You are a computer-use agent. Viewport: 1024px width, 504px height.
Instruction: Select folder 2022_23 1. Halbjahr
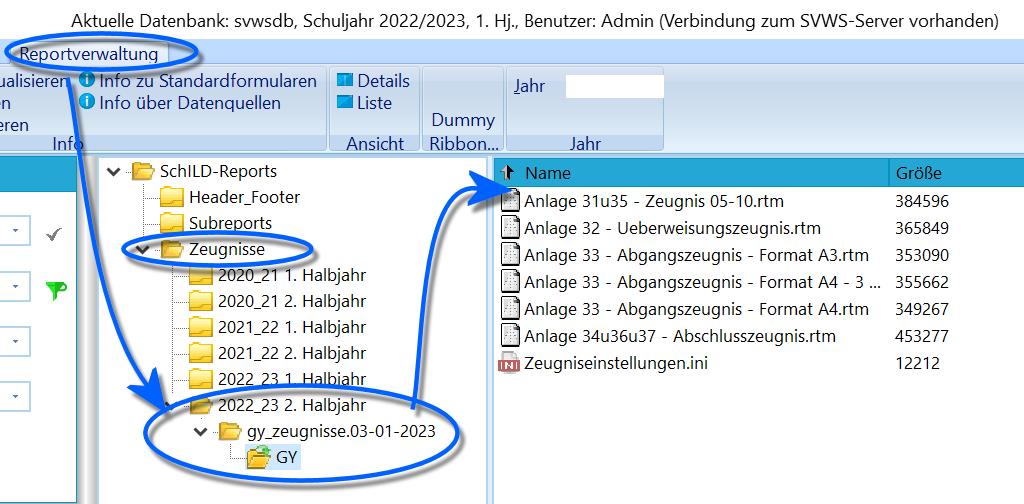click(292, 379)
